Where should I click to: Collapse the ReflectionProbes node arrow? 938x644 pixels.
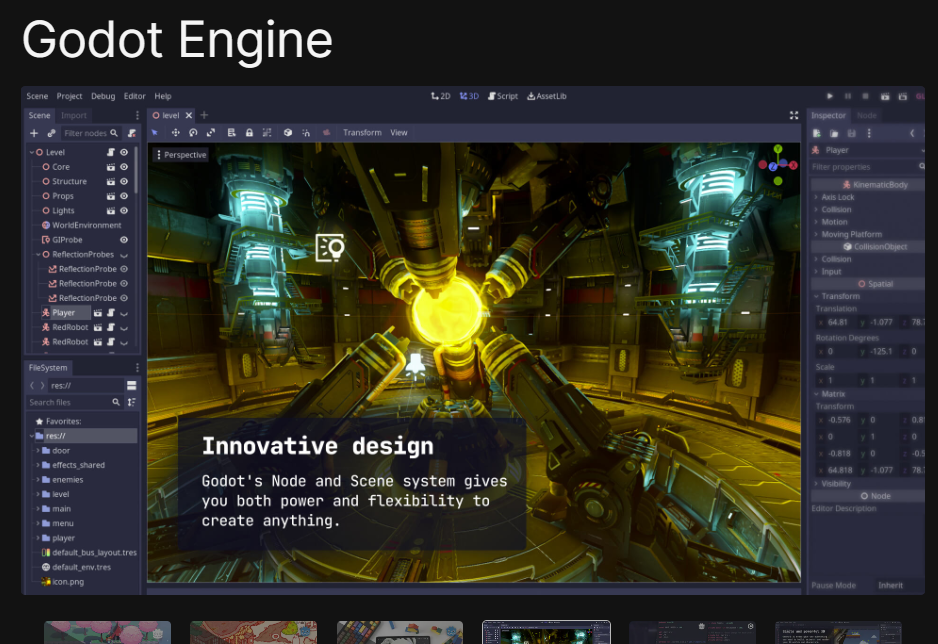[38, 255]
